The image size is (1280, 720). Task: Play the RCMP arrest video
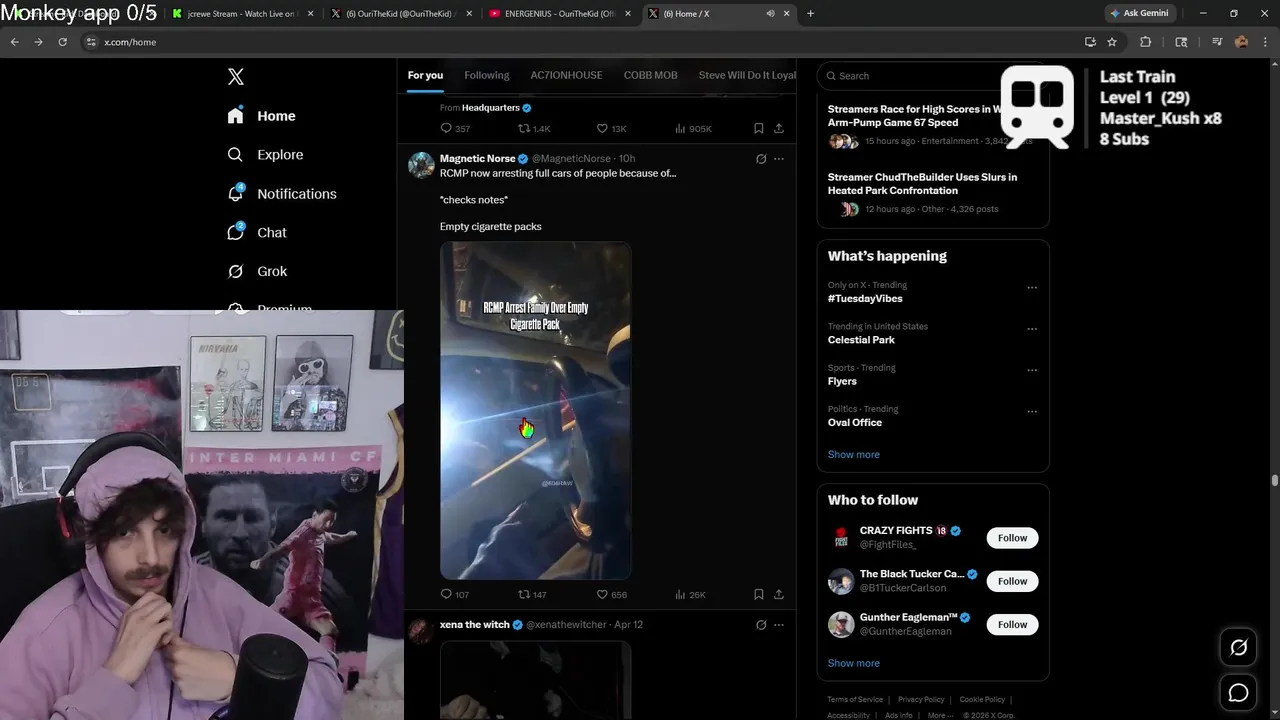pos(536,411)
